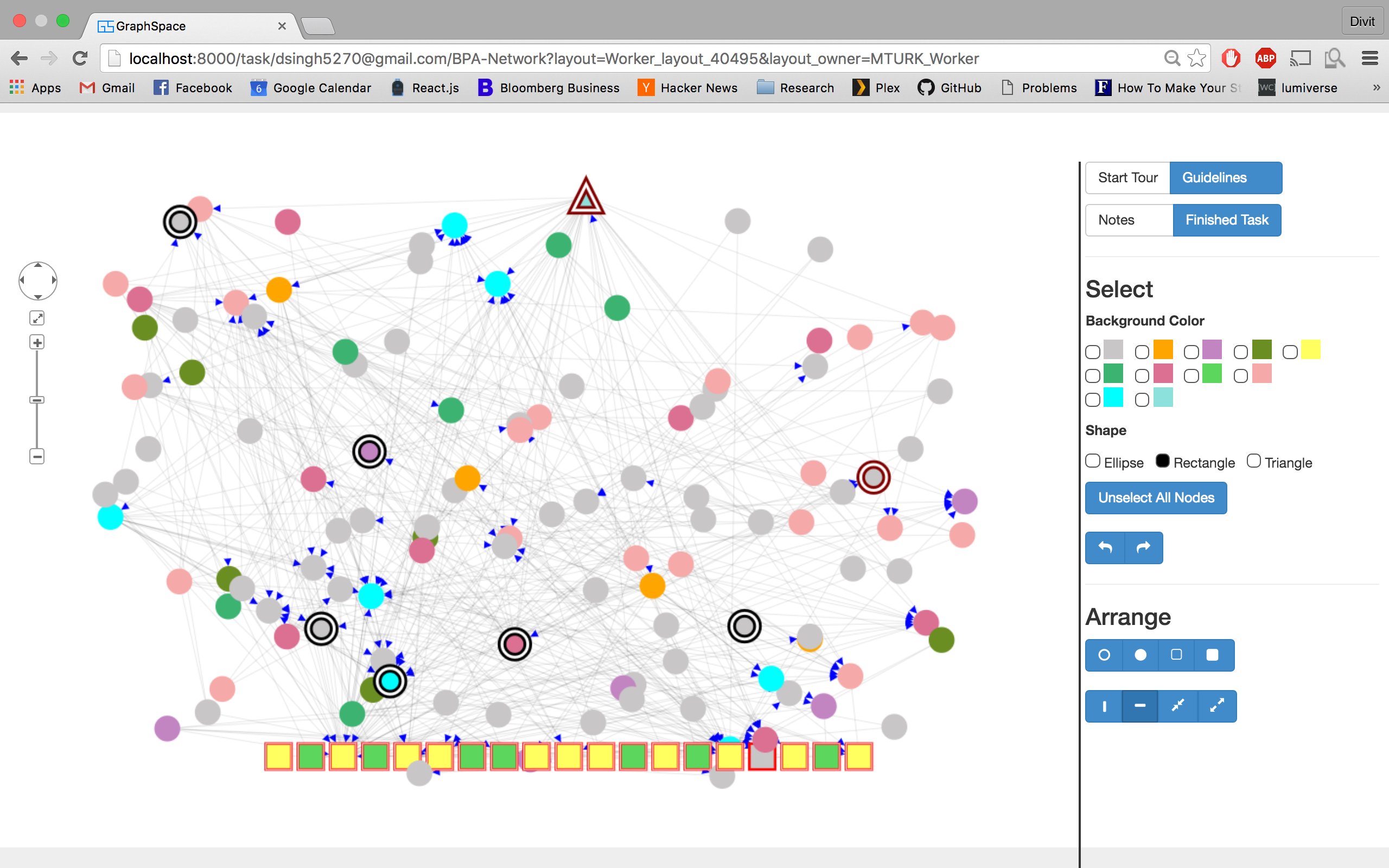
Task: Click the Finished Task button
Action: coord(1227,220)
